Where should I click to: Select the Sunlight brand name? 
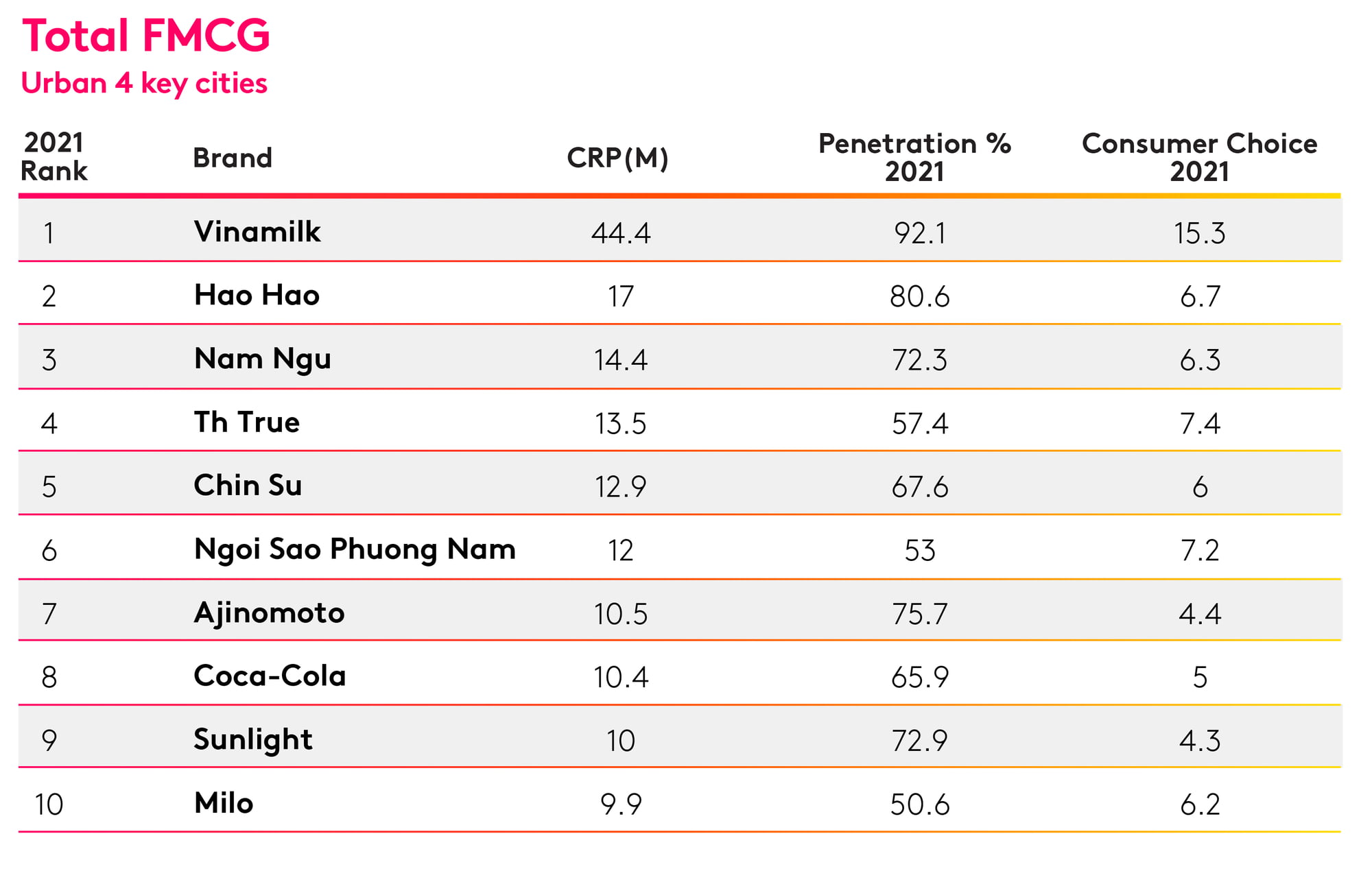click(253, 740)
